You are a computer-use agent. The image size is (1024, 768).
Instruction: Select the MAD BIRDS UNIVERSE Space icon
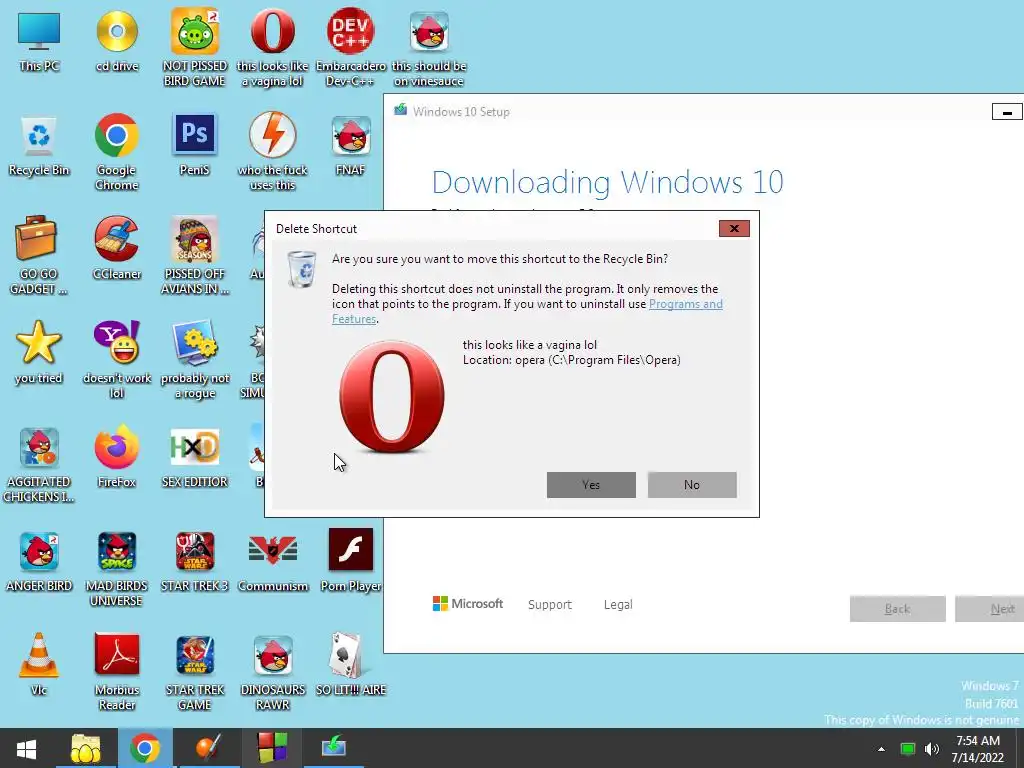(117, 568)
